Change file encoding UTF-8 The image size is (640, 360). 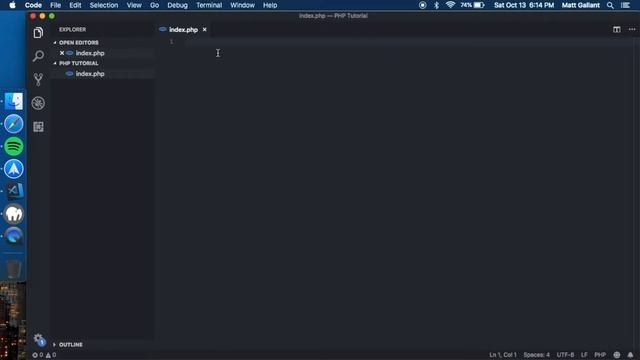pos(565,355)
